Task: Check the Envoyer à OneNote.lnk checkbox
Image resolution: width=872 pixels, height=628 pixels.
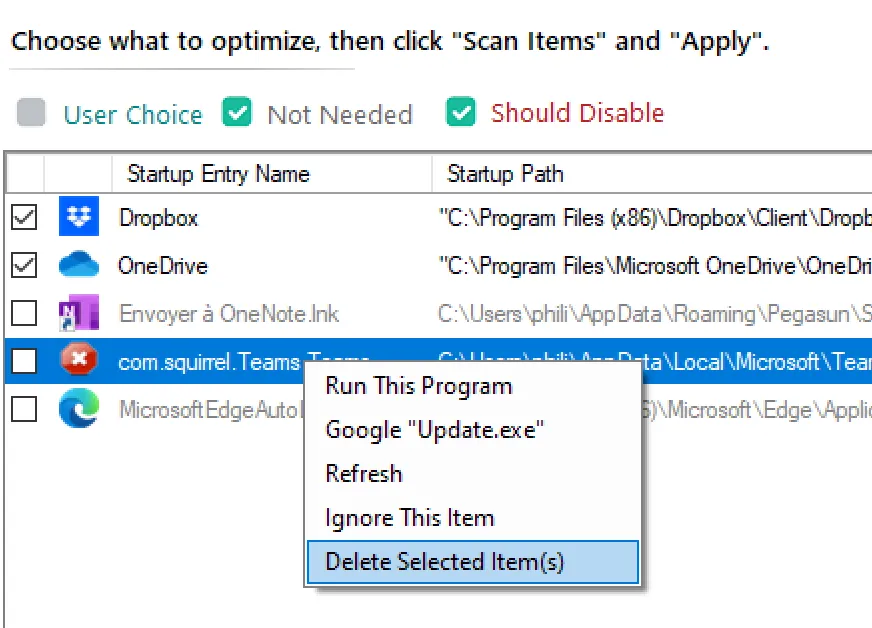Action: [x=24, y=313]
